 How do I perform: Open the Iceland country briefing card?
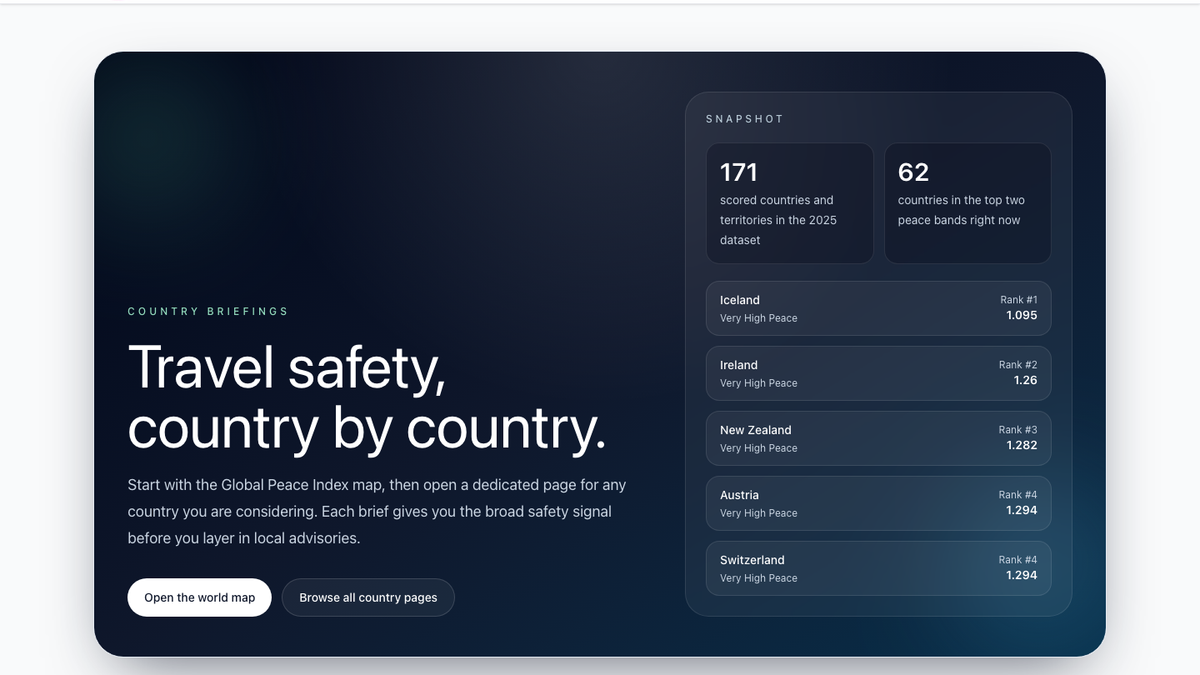click(x=878, y=308)
